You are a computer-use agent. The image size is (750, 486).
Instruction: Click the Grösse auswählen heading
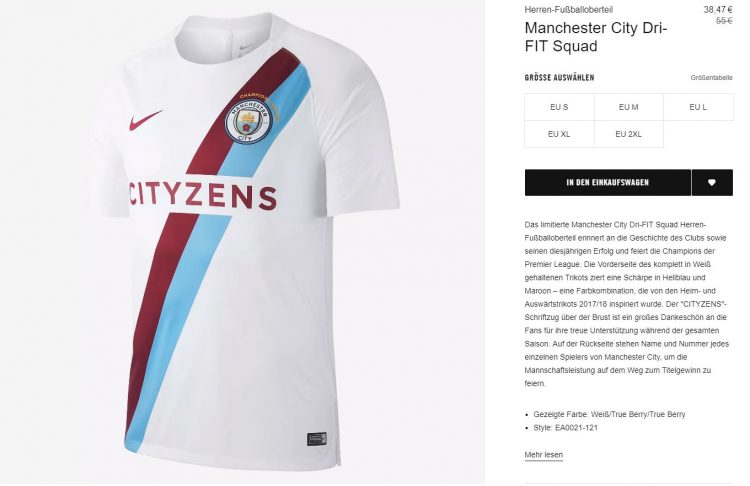pos(559,77)
